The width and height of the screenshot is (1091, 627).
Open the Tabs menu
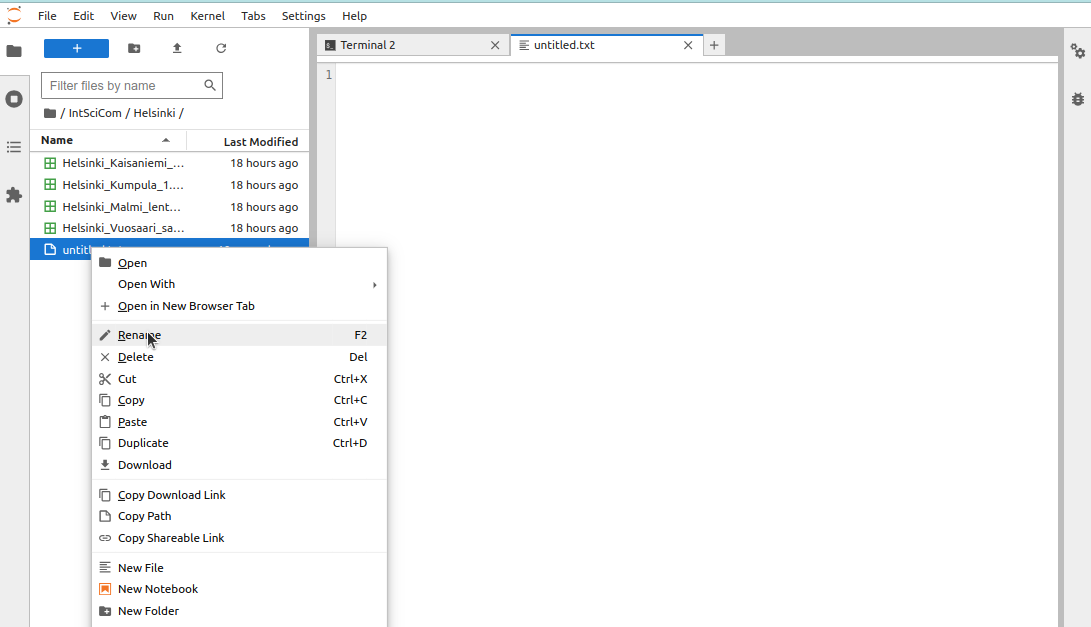click(x=253, y=16)
